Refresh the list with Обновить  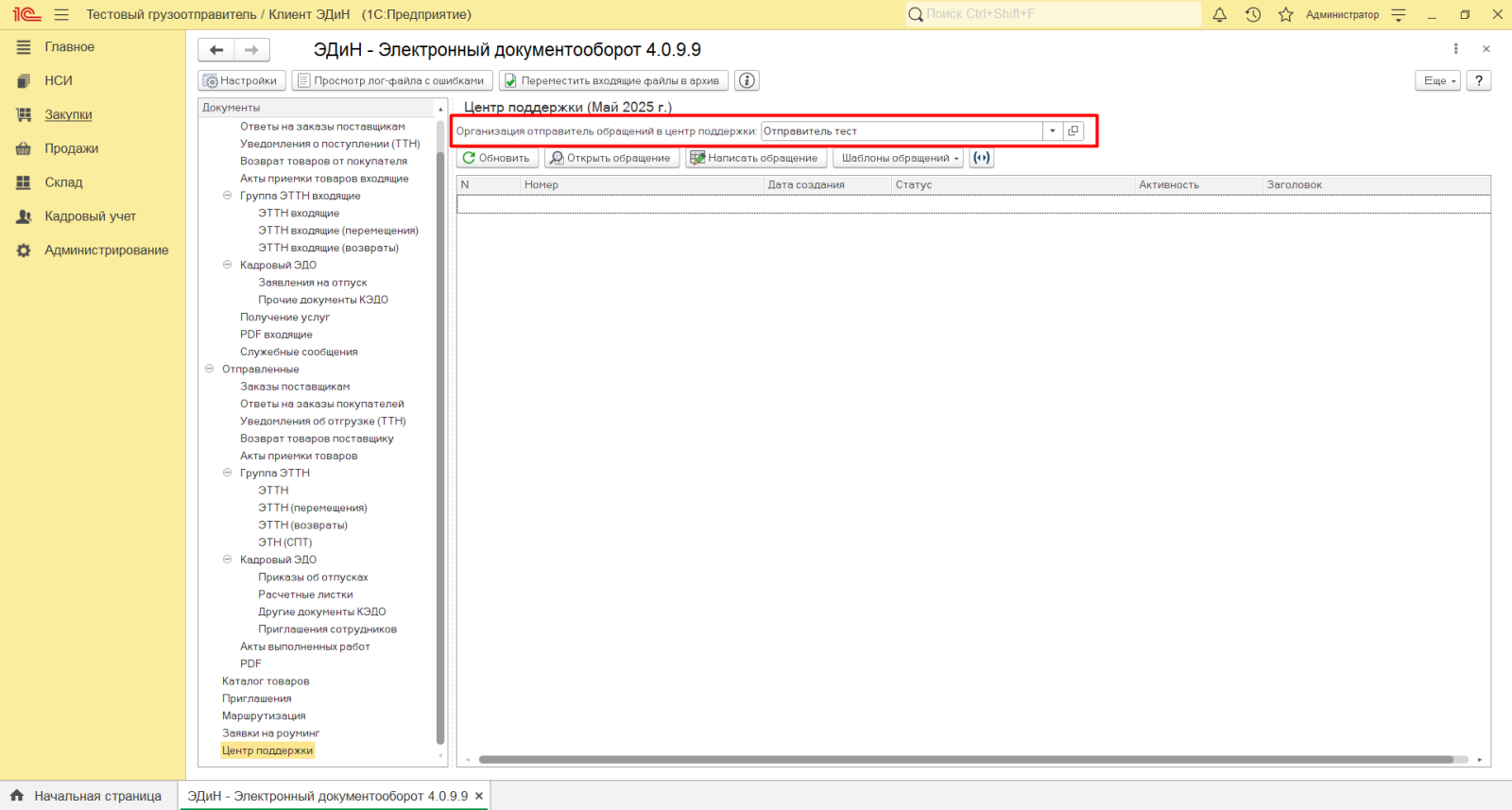[497, 158]
